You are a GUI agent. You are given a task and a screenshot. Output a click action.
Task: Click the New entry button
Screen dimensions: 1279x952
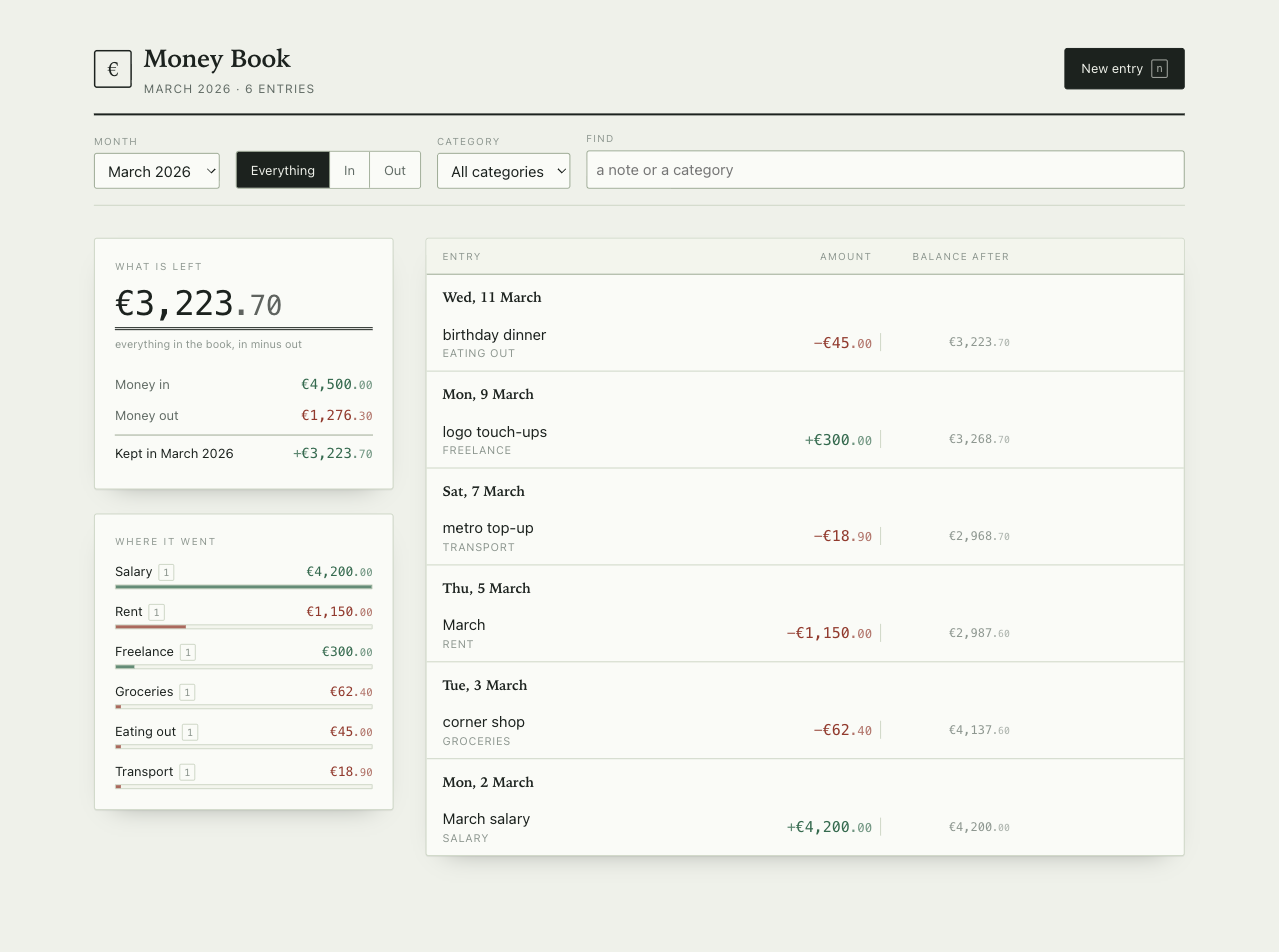click(1124, 69)
